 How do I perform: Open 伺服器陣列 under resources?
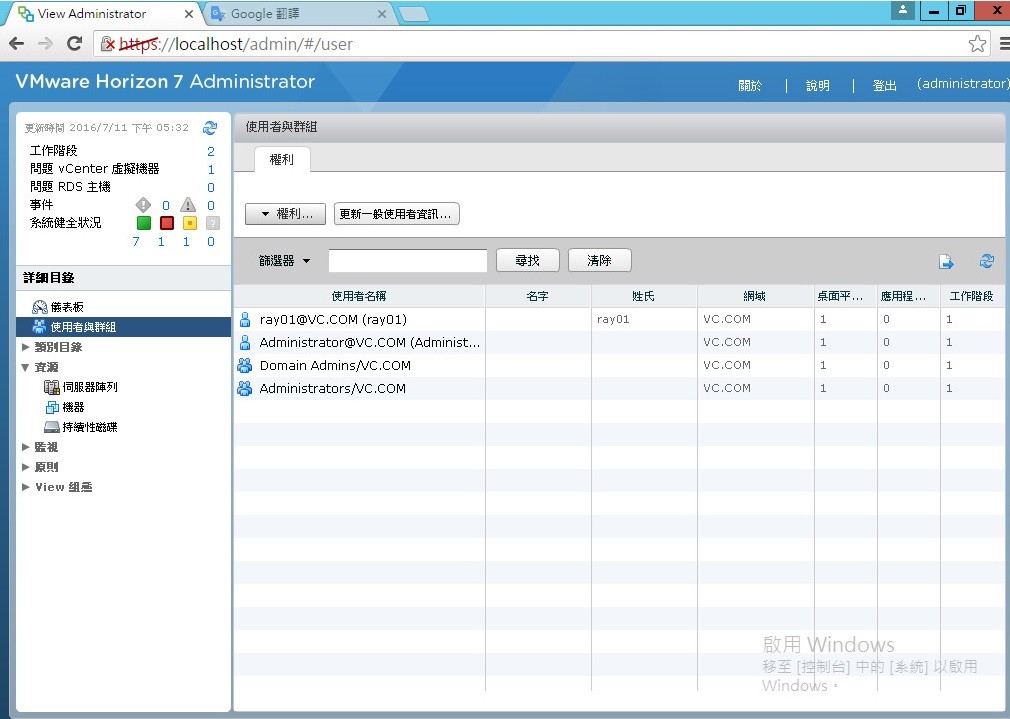(90, 387)
